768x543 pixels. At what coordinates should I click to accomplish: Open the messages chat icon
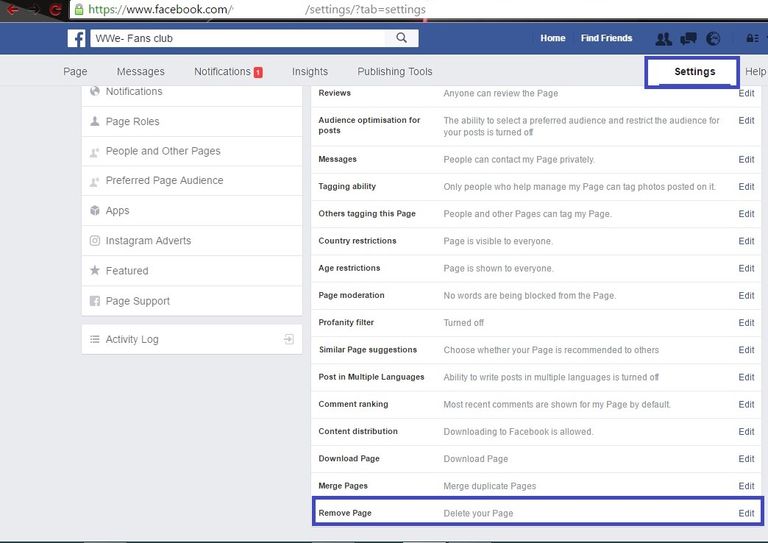(x=688, y=39)
